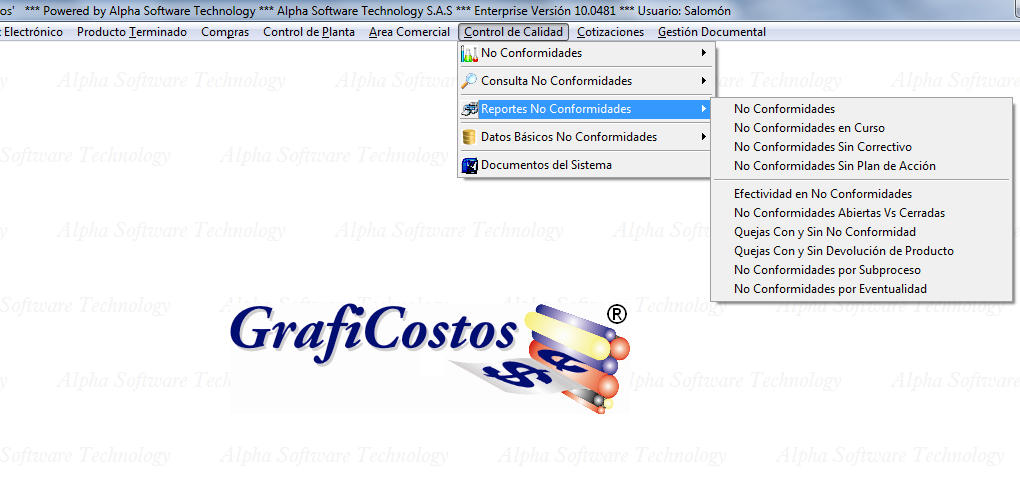Click the GrafiCostos logo image
The width and height of the screenshot is (1020, 502).
(430, 355)
